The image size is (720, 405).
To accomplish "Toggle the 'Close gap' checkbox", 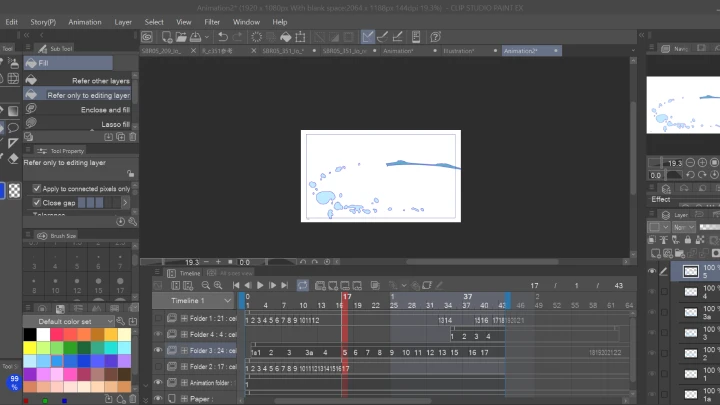I will 37,202.
